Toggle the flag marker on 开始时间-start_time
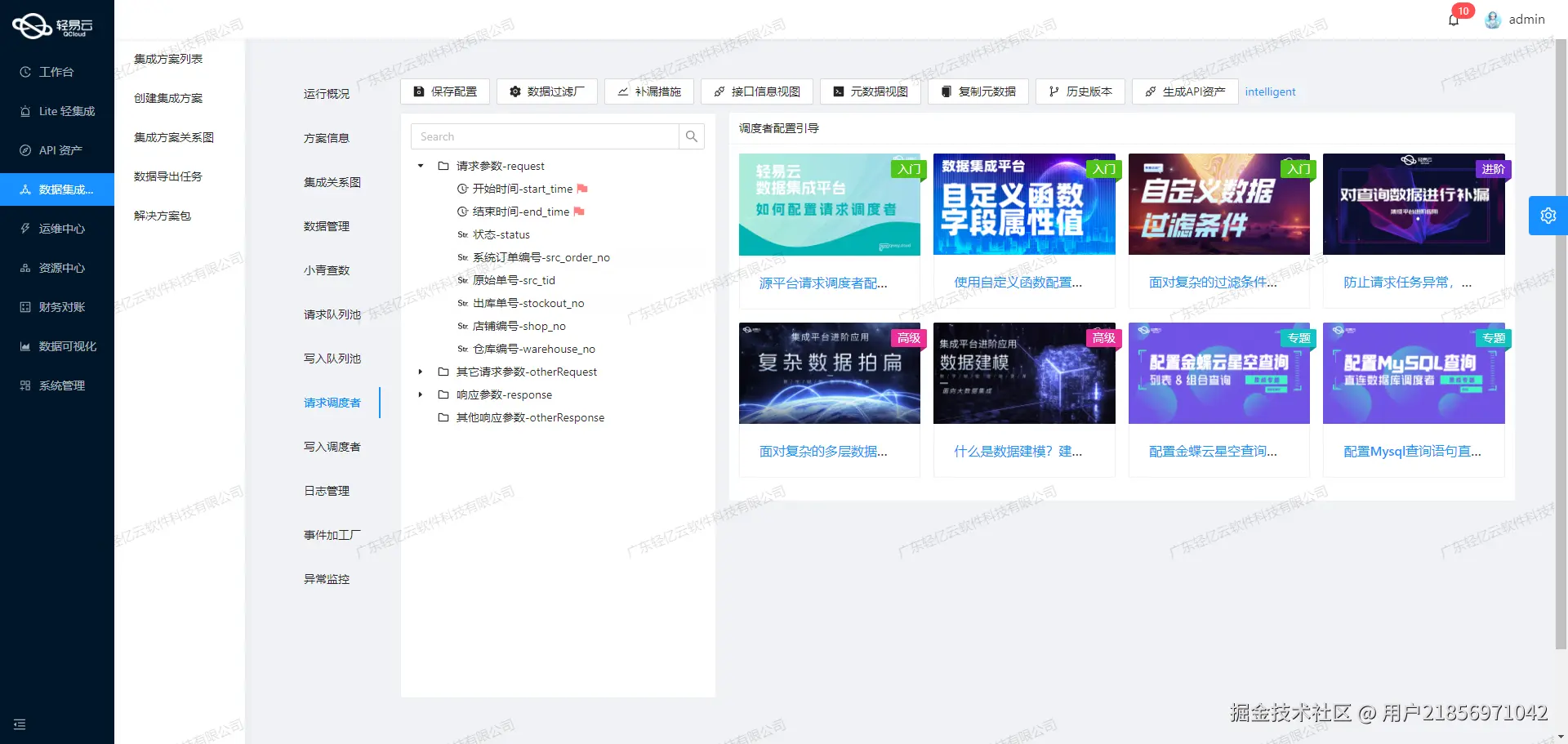The height and width of the screenshot is (744, 1568). [582, 188]
